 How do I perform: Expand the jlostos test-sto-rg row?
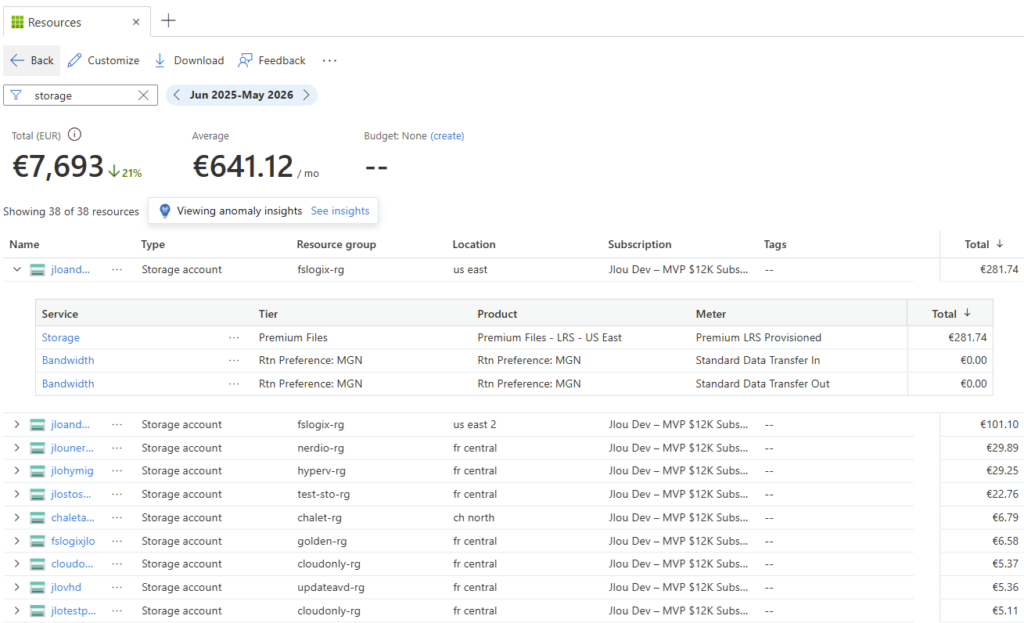tap(17, 494)
